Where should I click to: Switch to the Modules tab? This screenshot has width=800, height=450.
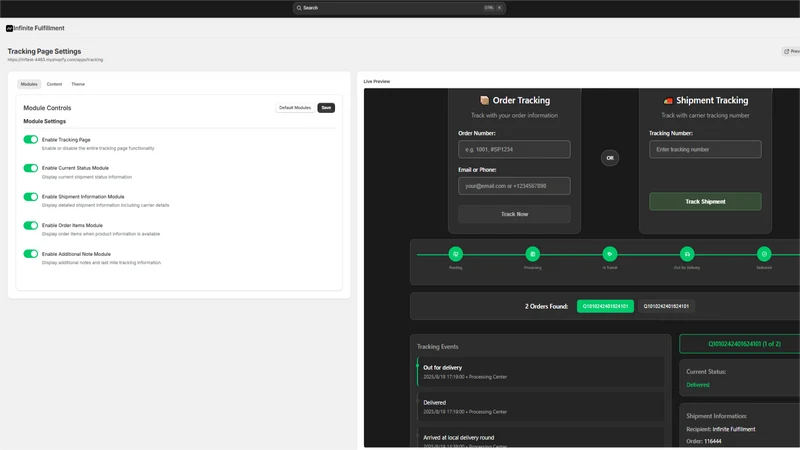pos(29,84)
